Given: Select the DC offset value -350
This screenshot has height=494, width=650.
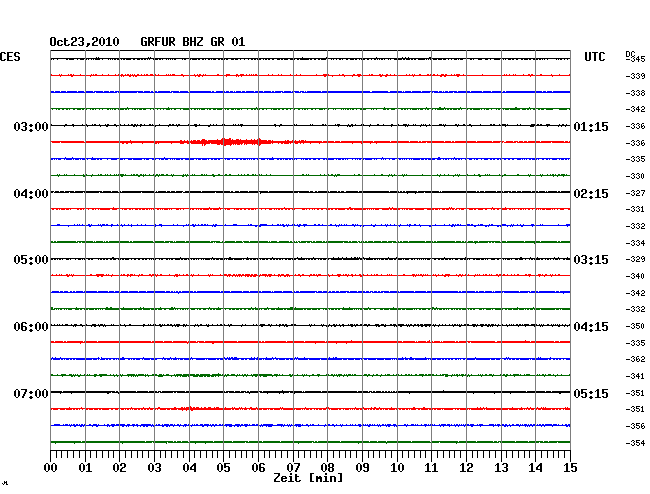Looking at the screenshot, I should click(x=635, y=326).
